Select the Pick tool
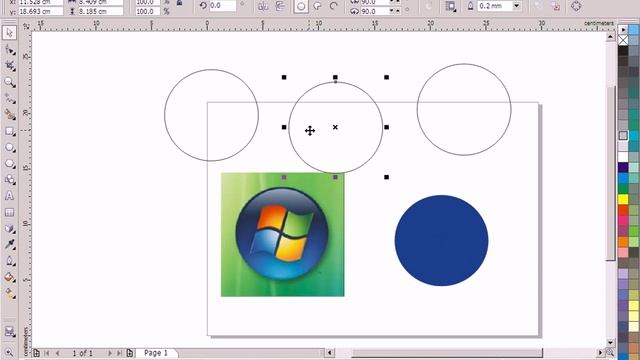 [9, 33]
